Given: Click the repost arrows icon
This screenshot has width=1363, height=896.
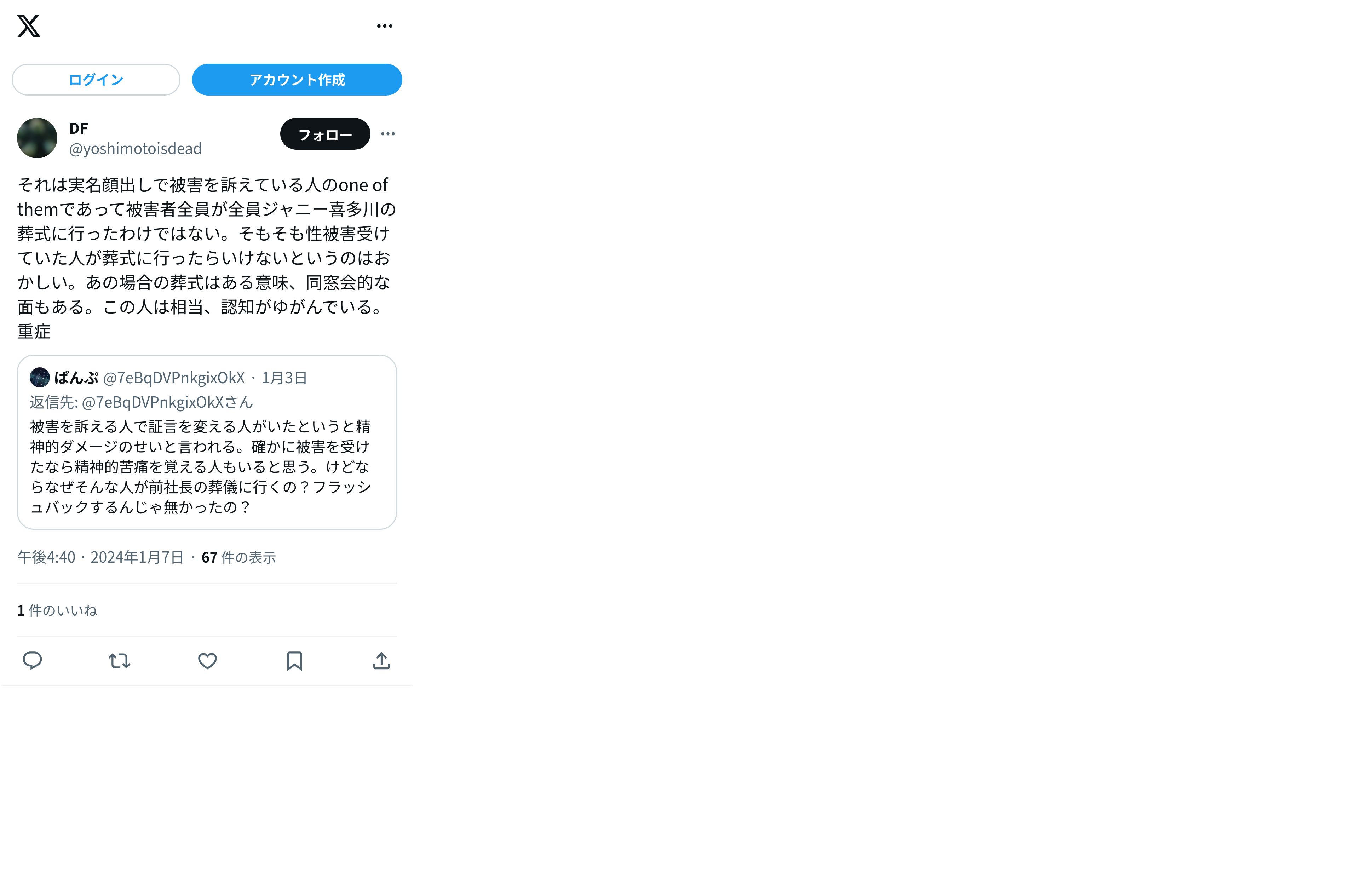Looking at the screenshot, I should (120, 661).
